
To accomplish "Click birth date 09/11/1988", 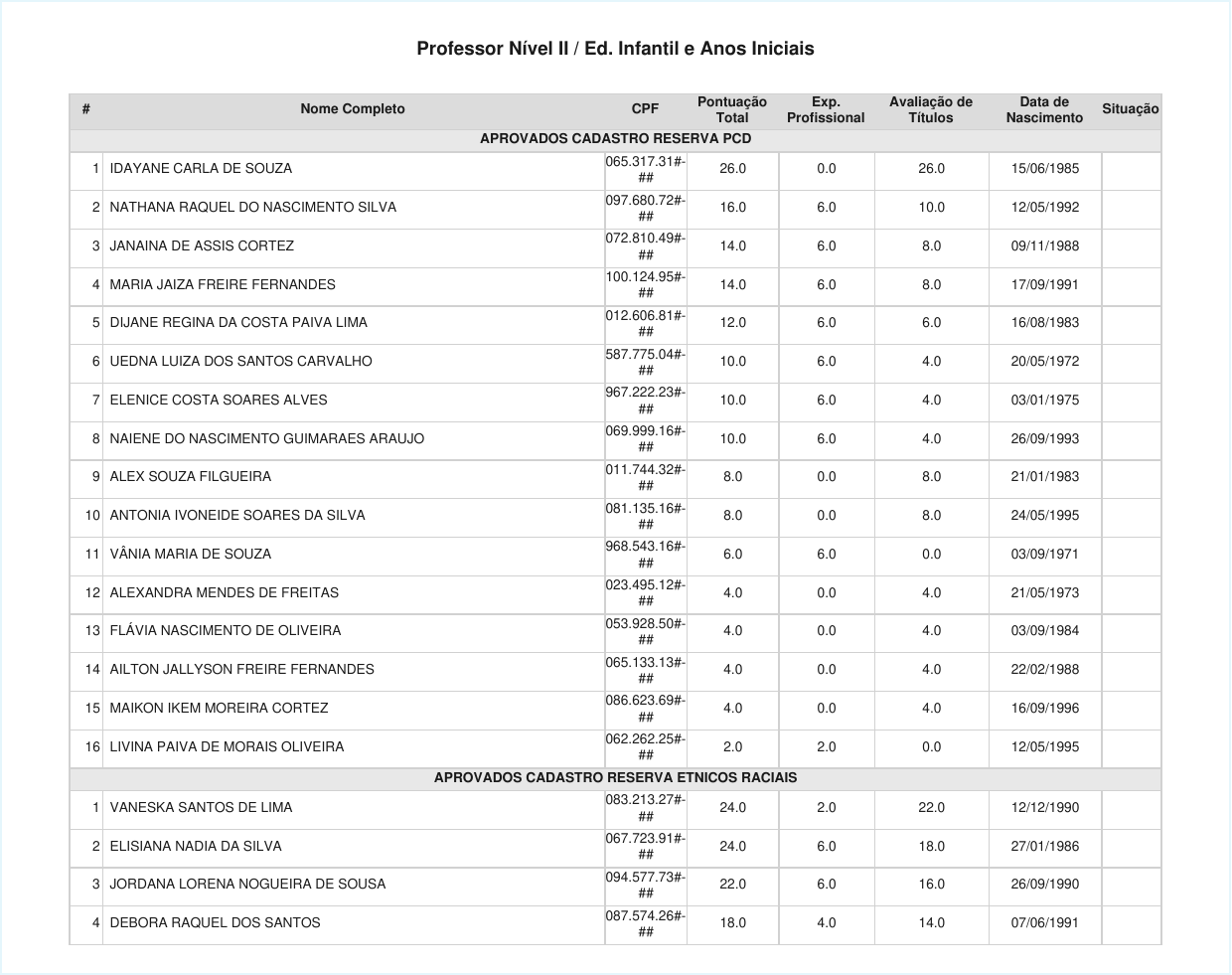I will (x=1044, y=246).
